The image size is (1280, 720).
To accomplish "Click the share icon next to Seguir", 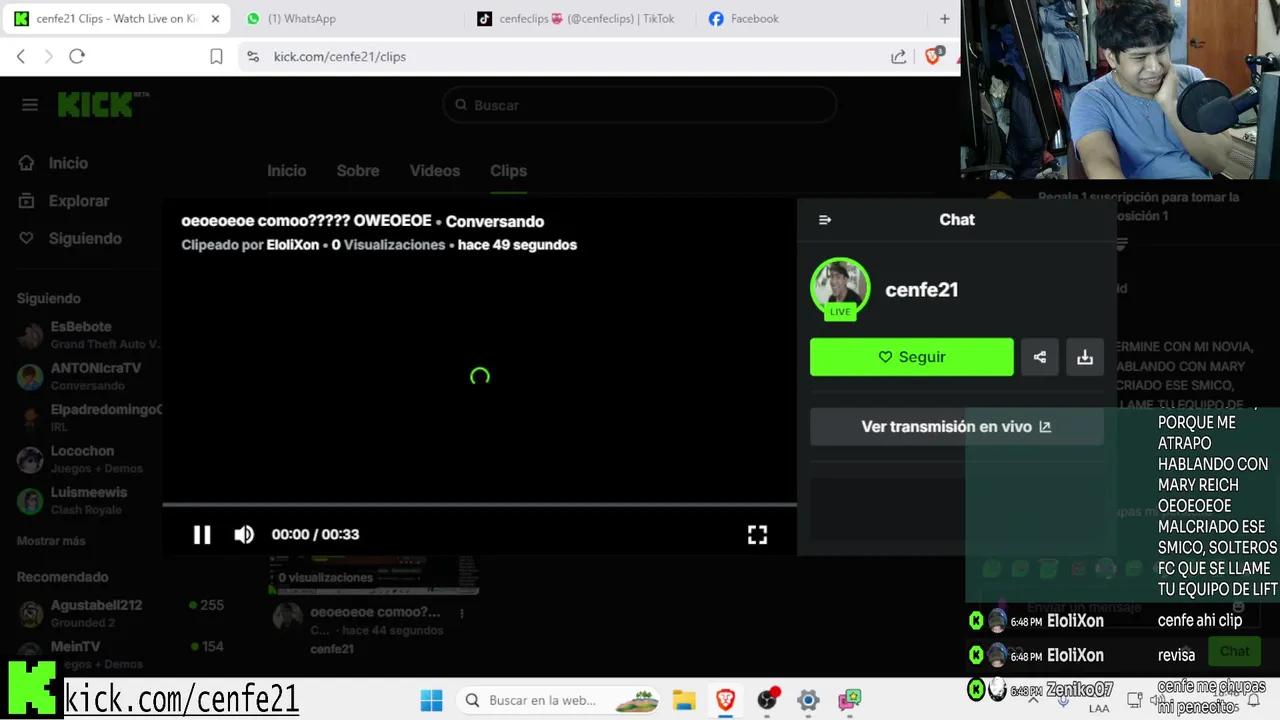I will [x=1040, y=357].
